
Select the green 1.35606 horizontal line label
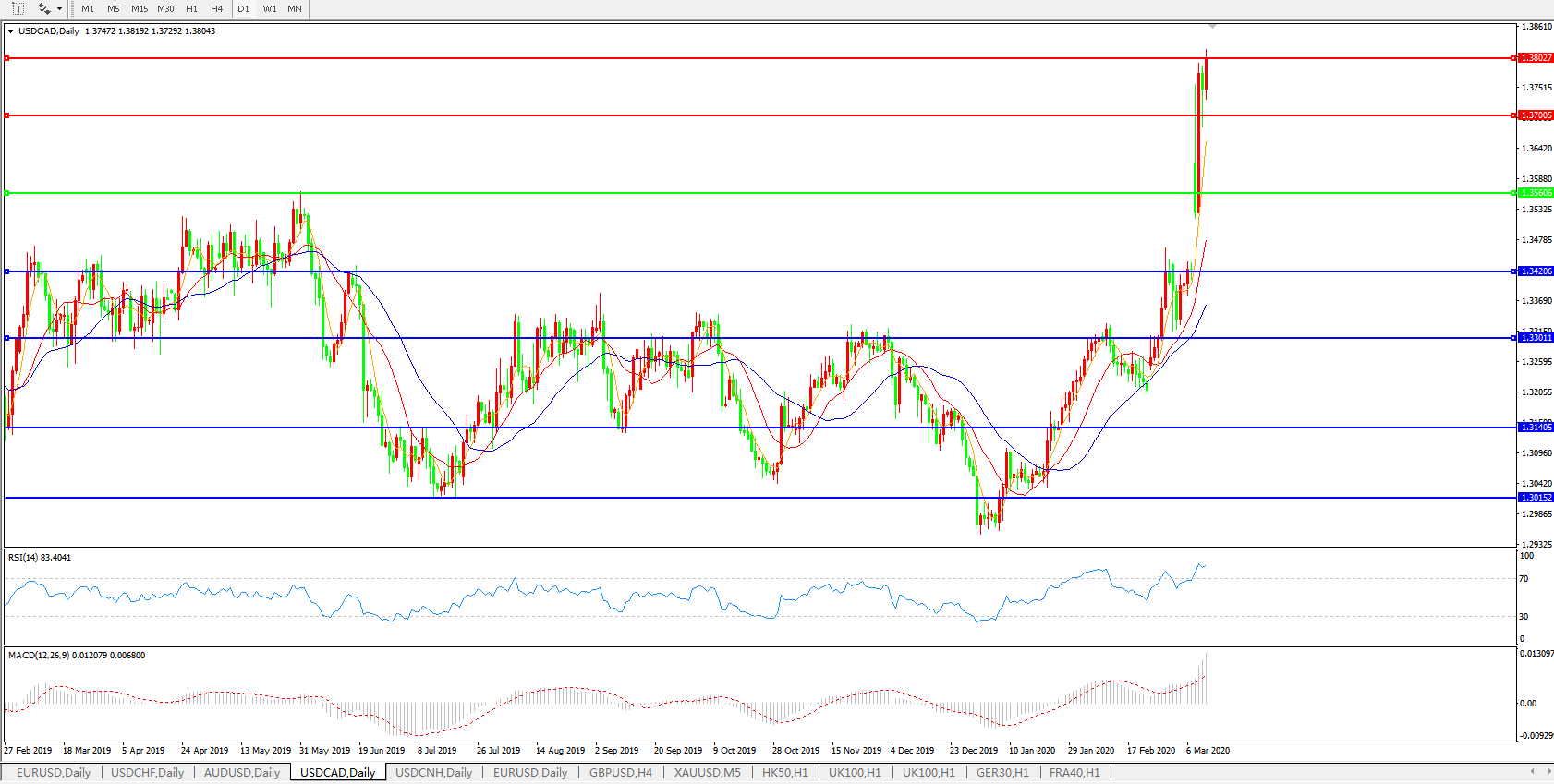(1536, 193)
